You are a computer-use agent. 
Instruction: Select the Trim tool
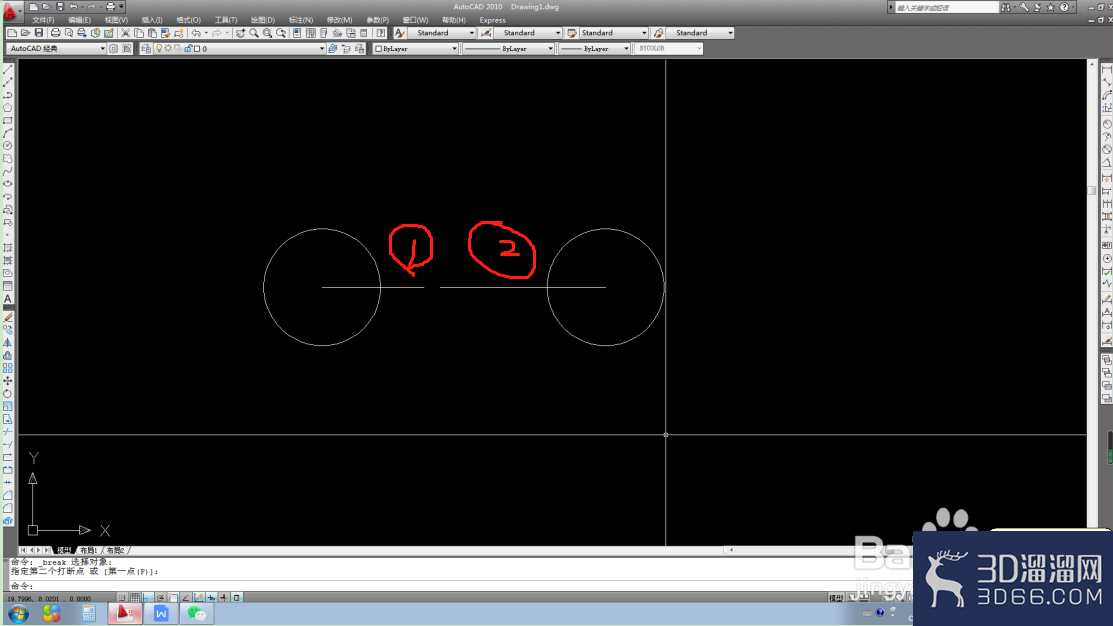8,432
